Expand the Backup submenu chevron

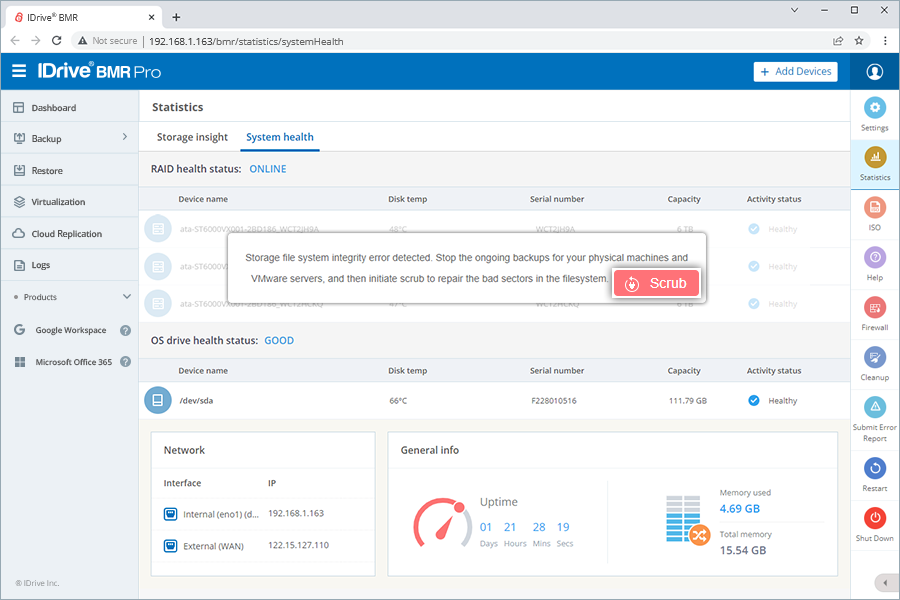pyautogui.click(x=125, y=137)
